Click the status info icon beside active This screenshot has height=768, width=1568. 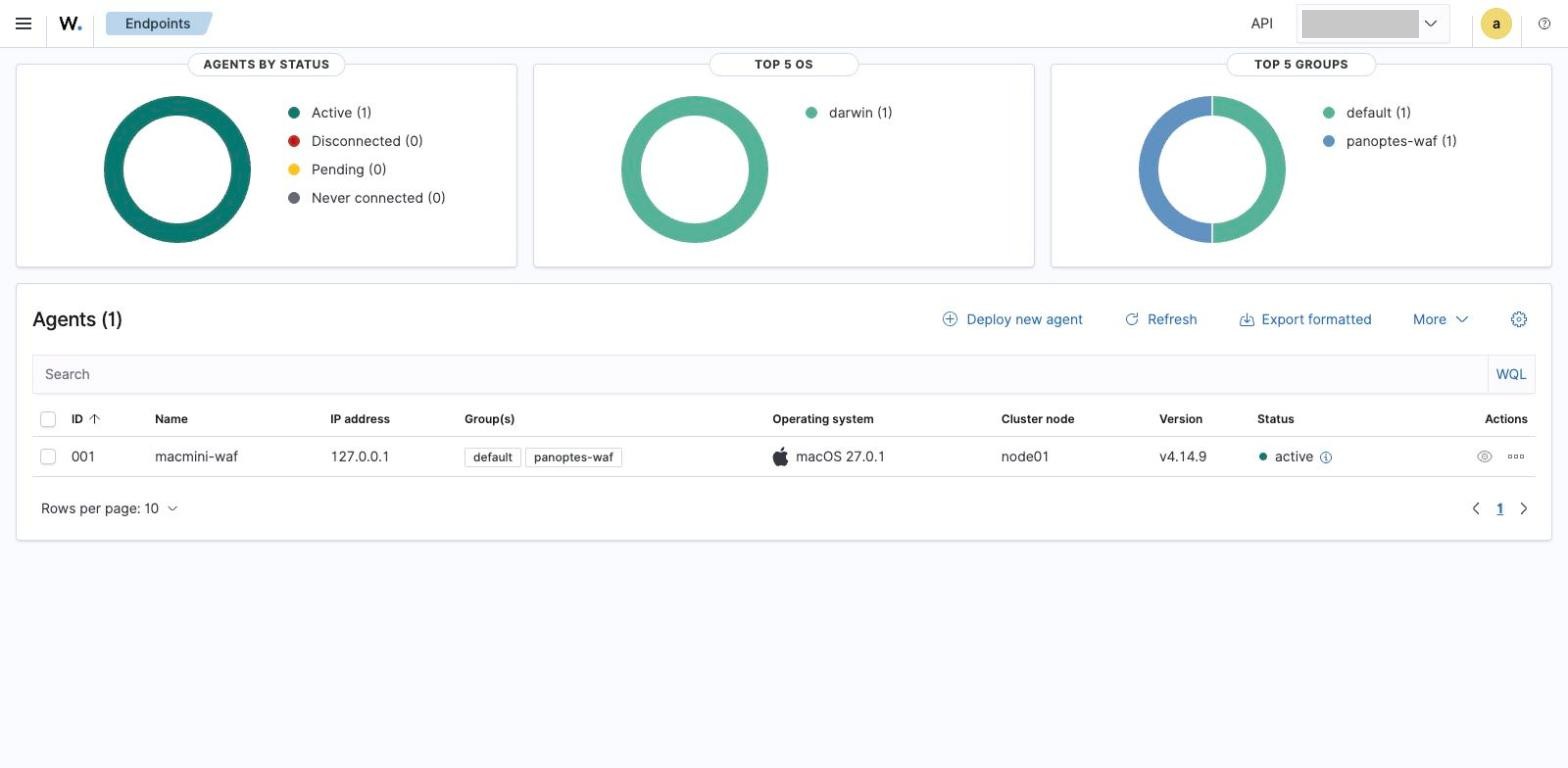tap(1326, 457)
